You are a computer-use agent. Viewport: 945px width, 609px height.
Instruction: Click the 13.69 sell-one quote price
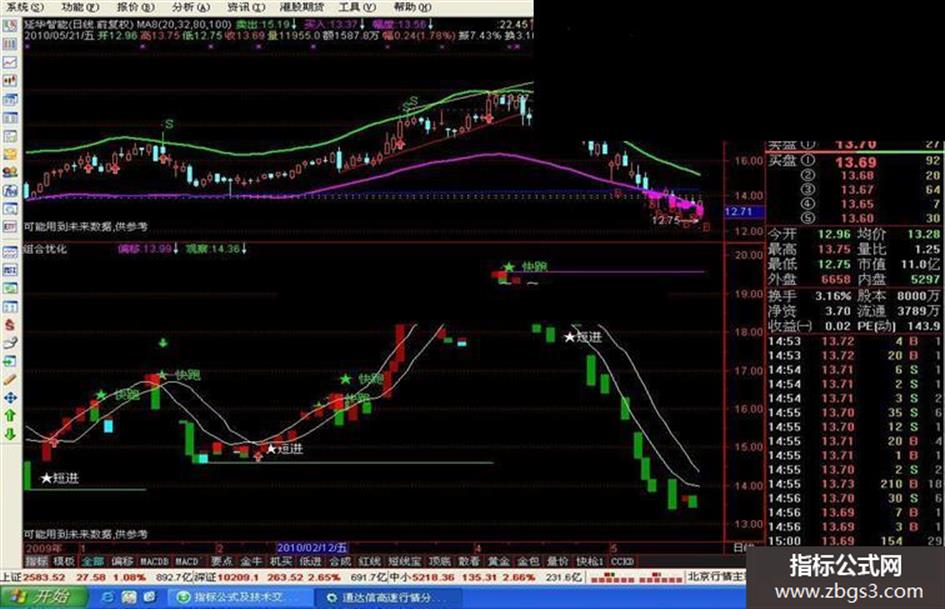[x=855, y=162]
